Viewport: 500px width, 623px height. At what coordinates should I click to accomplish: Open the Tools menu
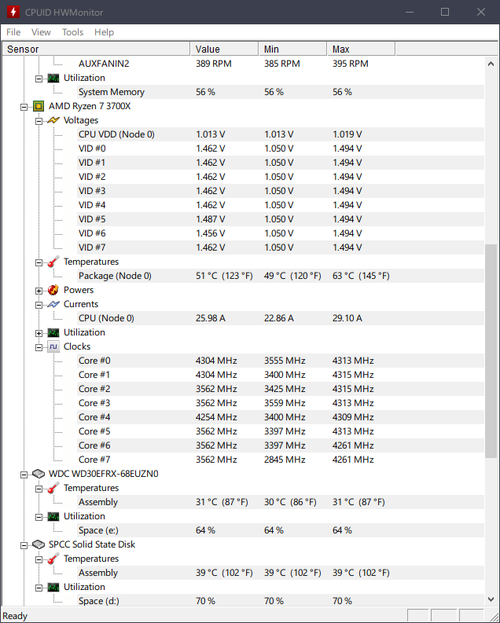coord(72,32)
